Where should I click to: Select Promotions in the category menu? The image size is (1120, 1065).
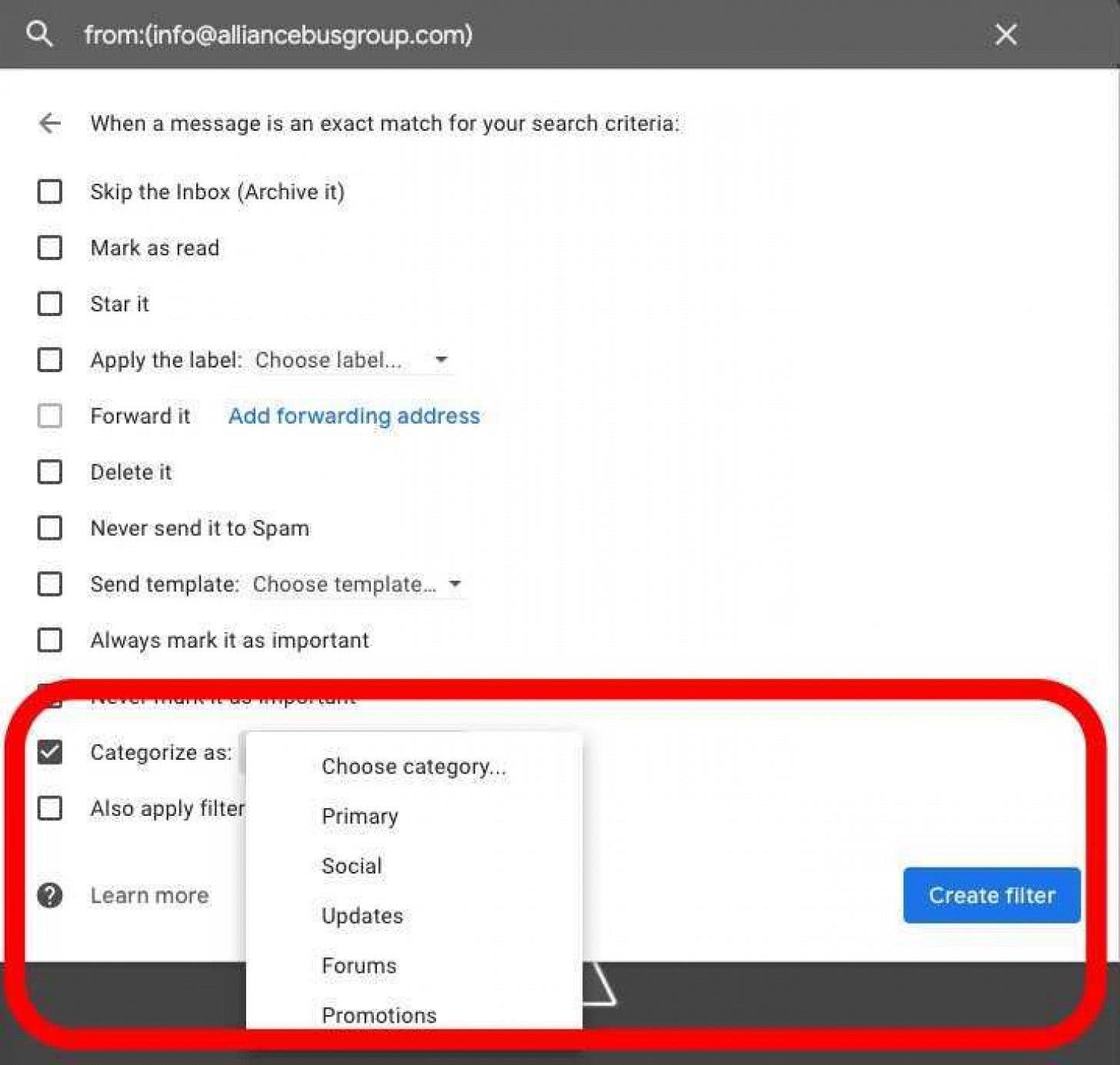coord(378,1014)
